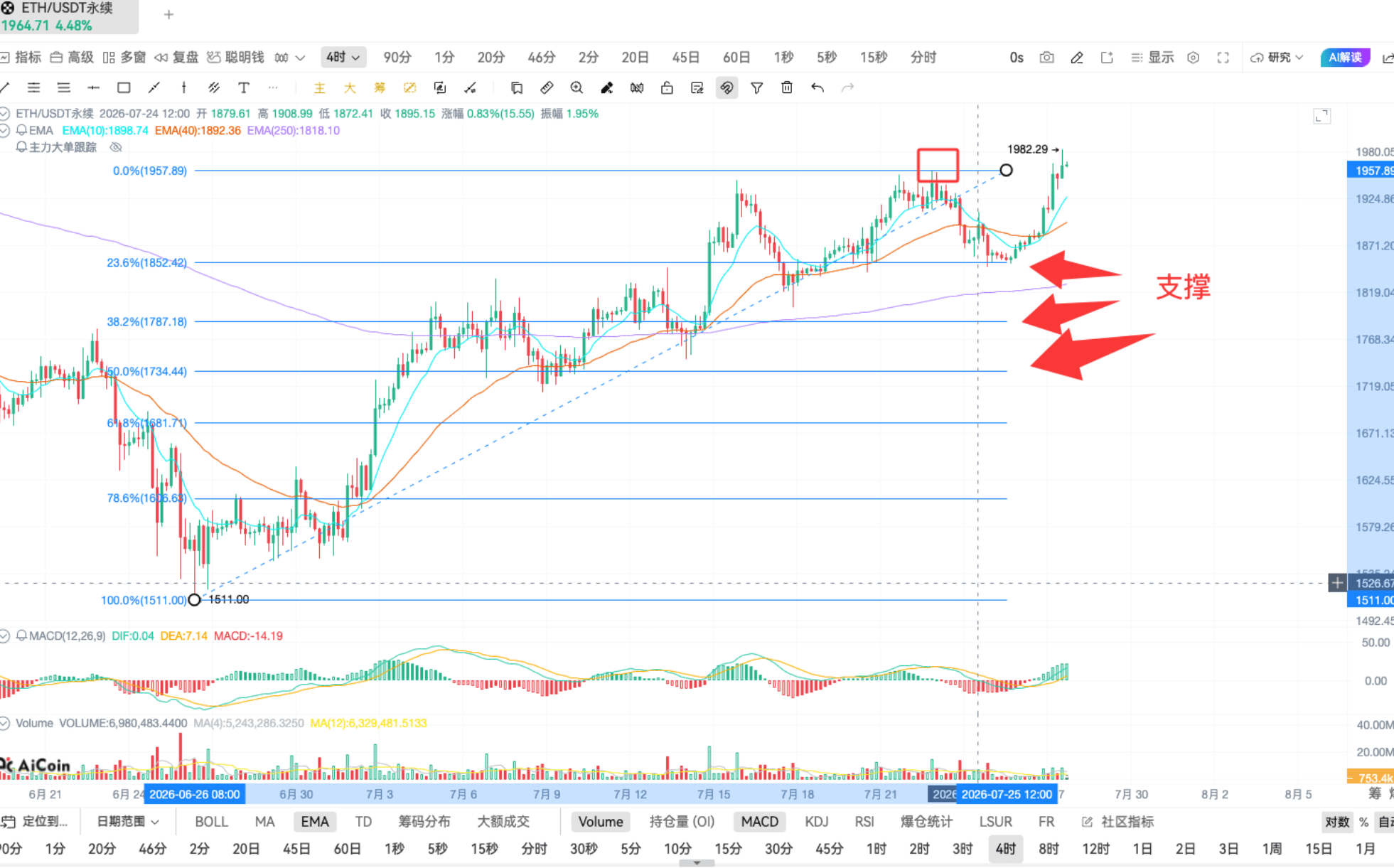Open the 4时 timeframe dropdown

[343, 58]
